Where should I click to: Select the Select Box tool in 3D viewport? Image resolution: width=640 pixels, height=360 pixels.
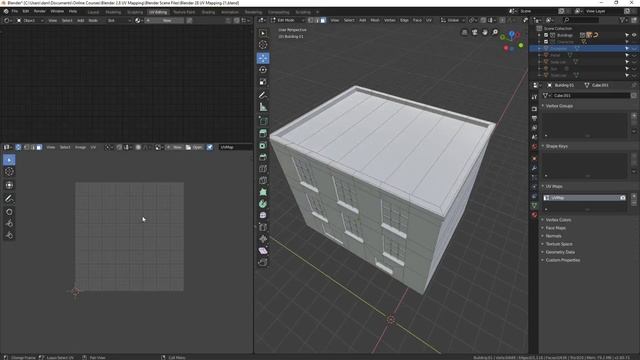coord(263,33)
